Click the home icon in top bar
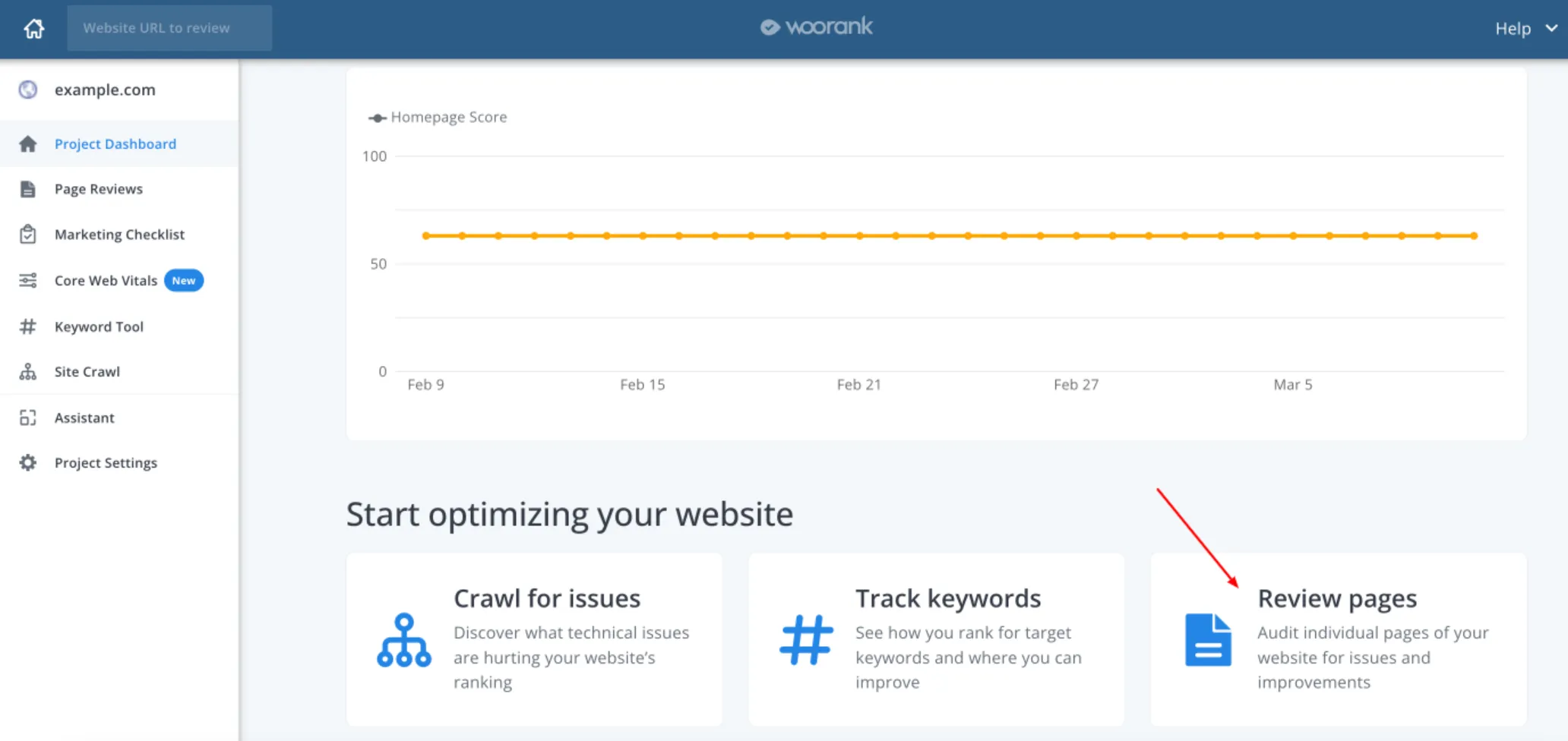The height and width of the screenshot is (741, 1568). [x=34, y=29]
